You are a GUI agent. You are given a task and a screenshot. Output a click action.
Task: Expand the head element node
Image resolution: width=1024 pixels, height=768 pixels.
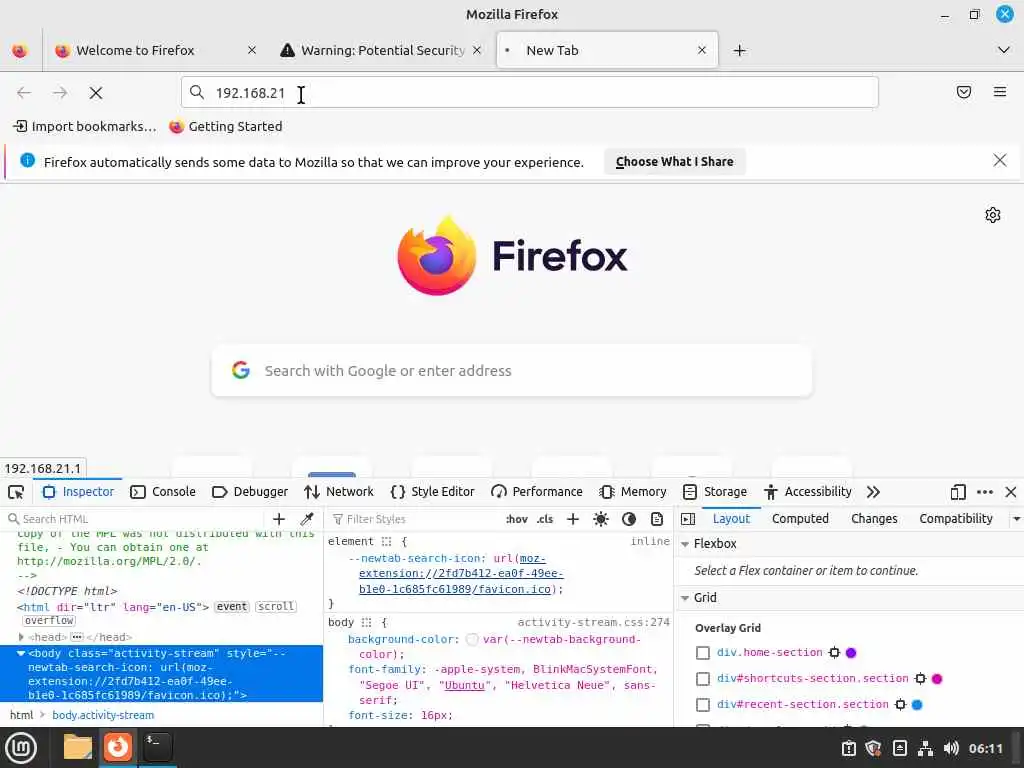coord(21,637)
